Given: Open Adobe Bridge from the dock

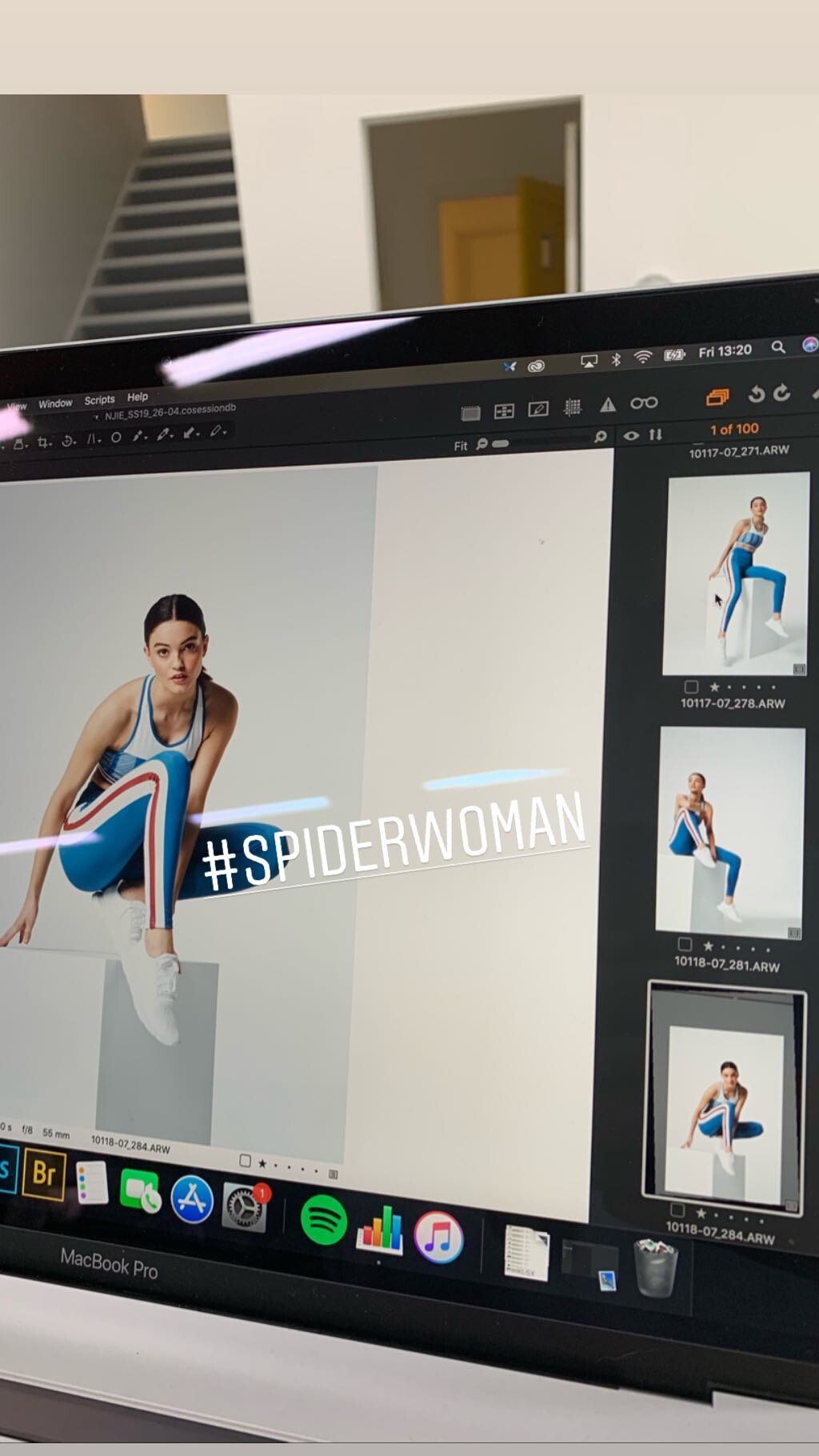Looking at the screenshot, I should [44, 1173].
